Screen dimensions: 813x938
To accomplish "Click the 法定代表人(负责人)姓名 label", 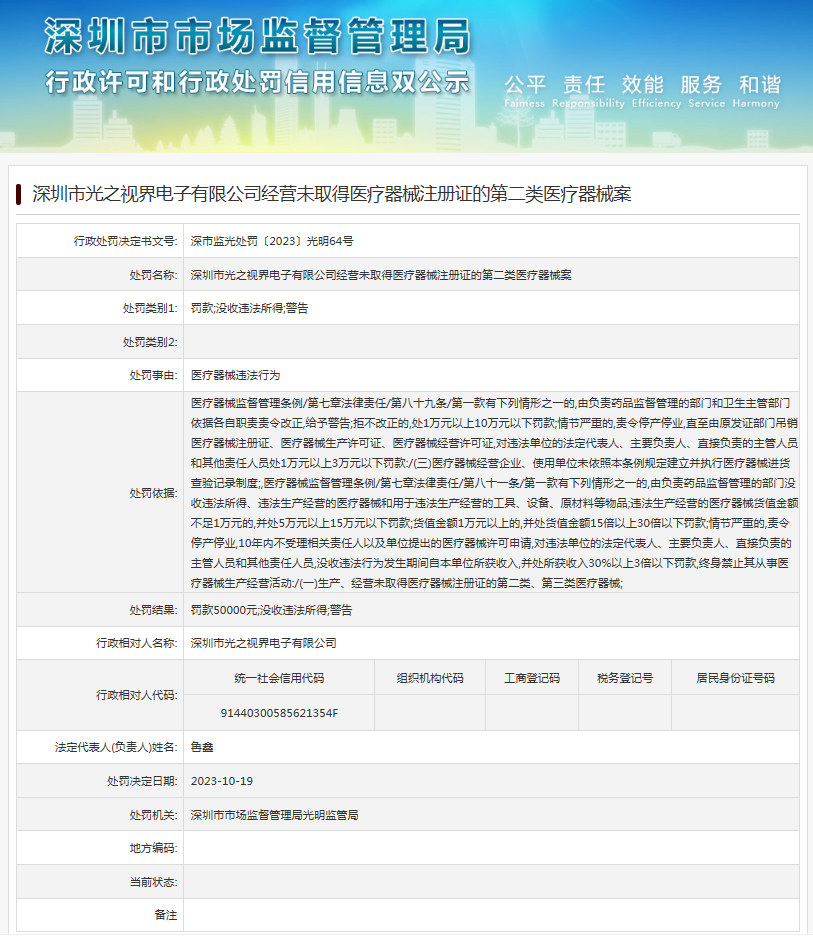I will (x=116, y=747).
